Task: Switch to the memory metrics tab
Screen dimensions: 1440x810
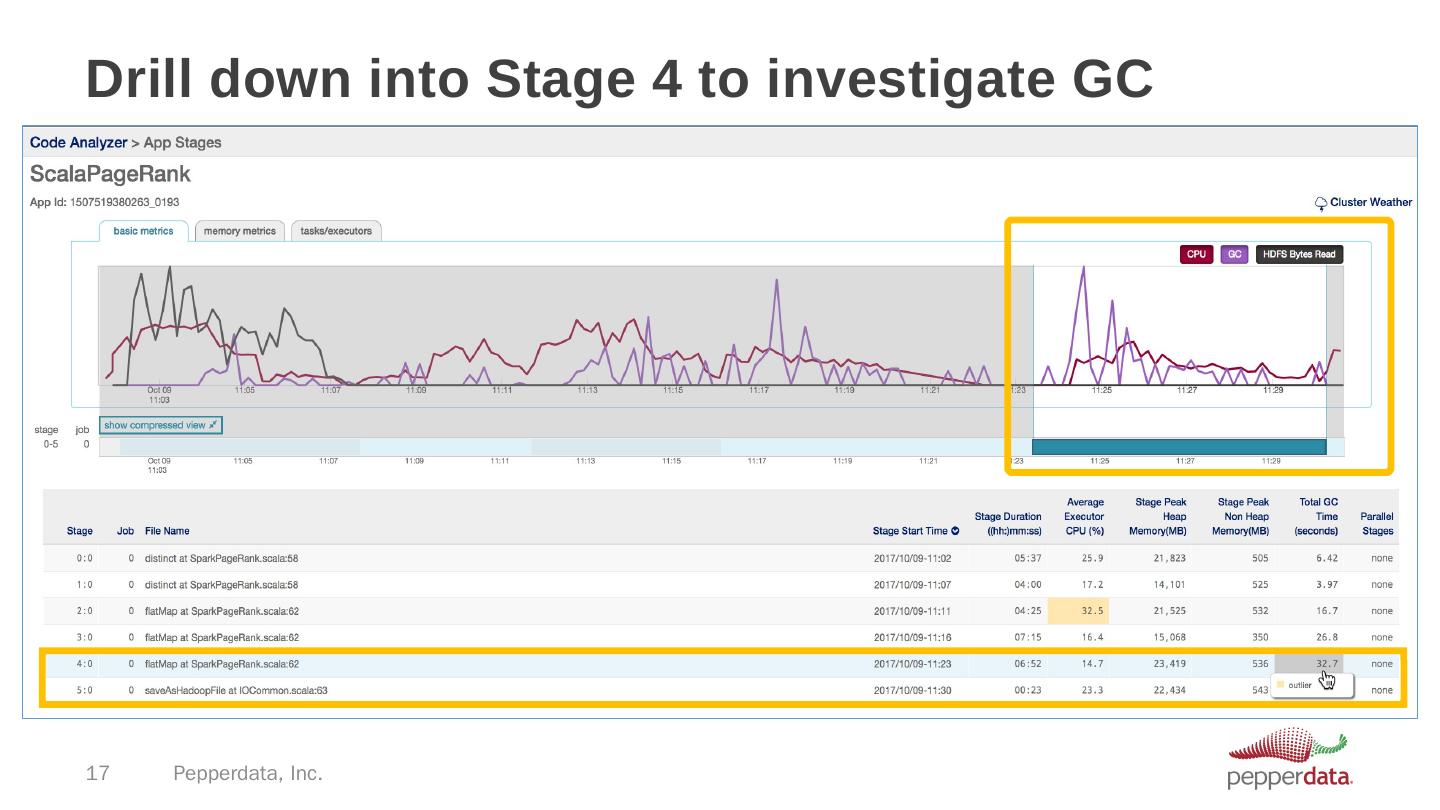Action: (x=239, y=231)
